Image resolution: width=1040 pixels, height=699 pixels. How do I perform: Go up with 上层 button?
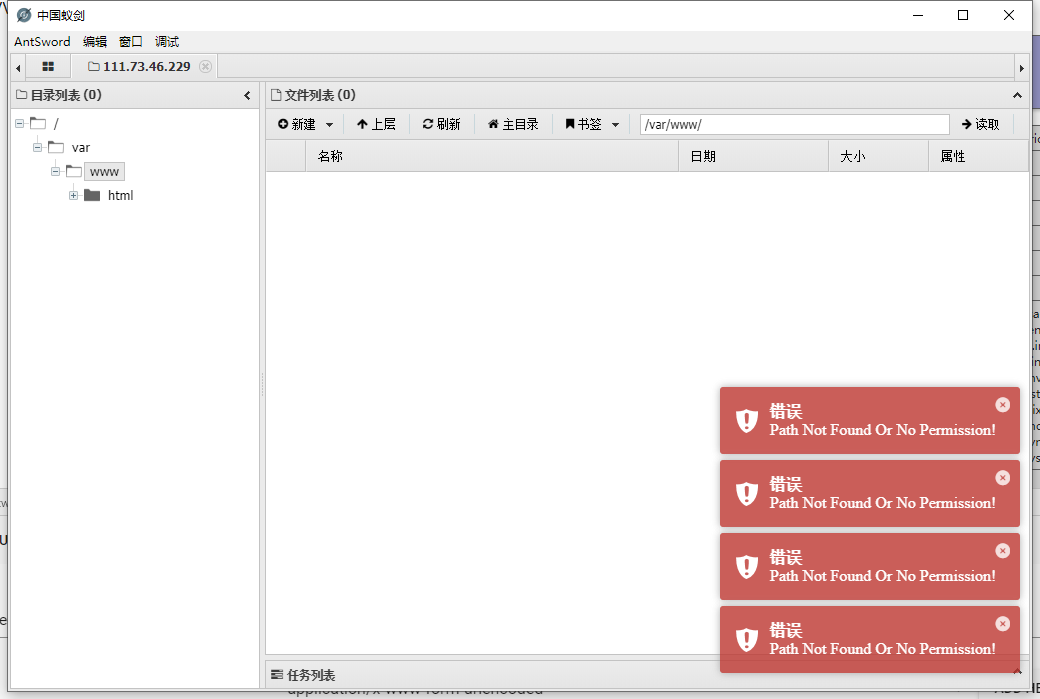pyautogui.click(x=376, y=124)
